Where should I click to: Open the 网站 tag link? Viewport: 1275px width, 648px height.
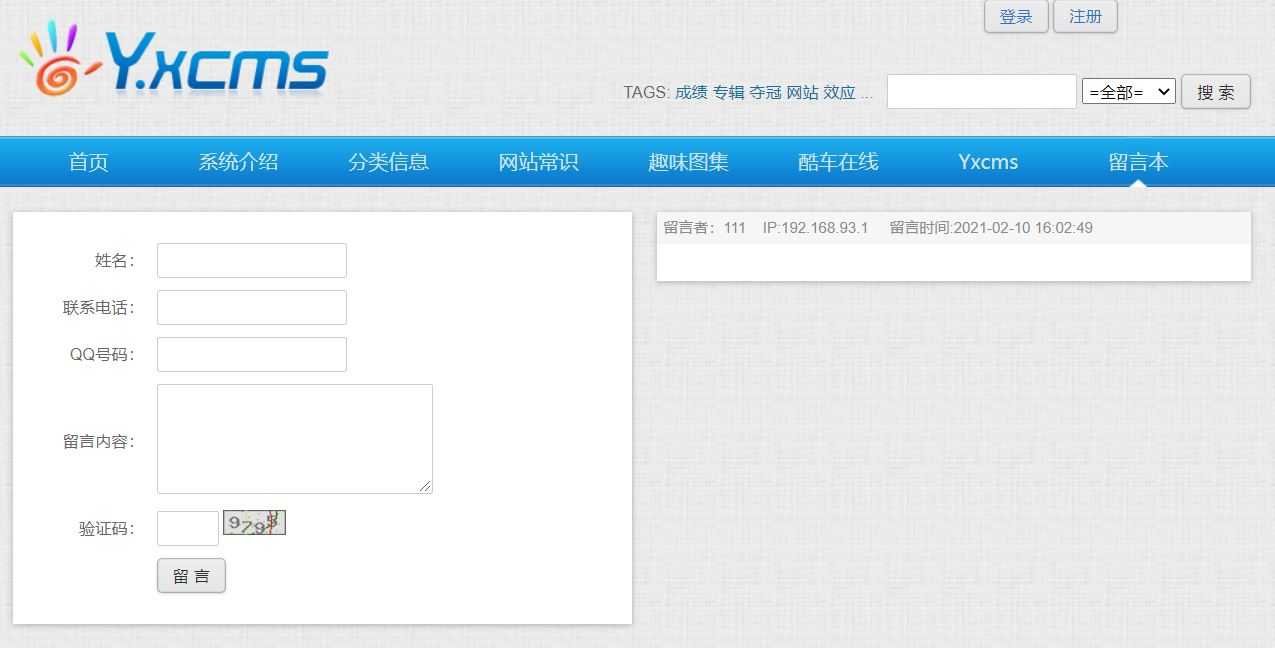(x=802, y=92)
